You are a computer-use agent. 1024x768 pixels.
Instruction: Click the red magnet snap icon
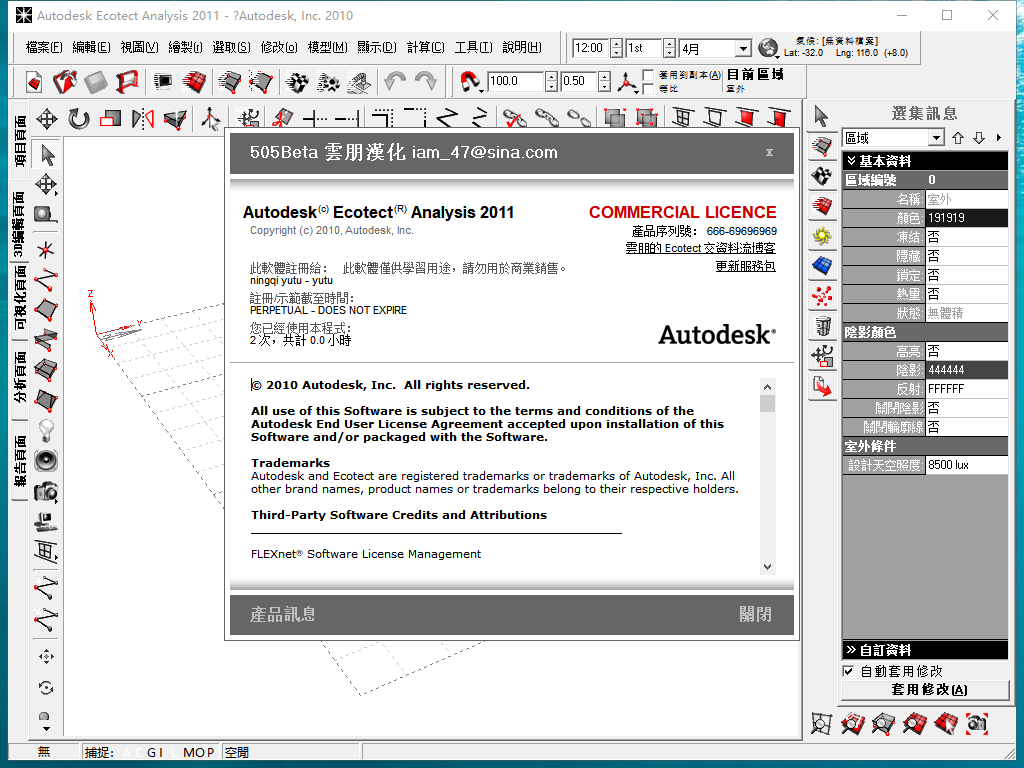pos(469,82)
